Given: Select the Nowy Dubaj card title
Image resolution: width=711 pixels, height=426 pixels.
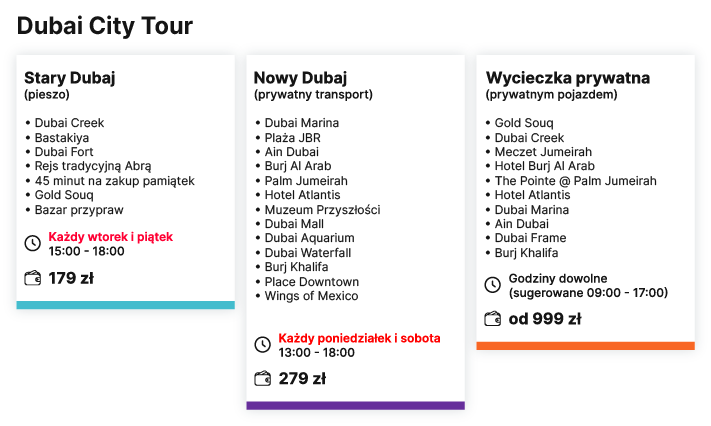Looking at the screenshot, I should pos(300,78).
